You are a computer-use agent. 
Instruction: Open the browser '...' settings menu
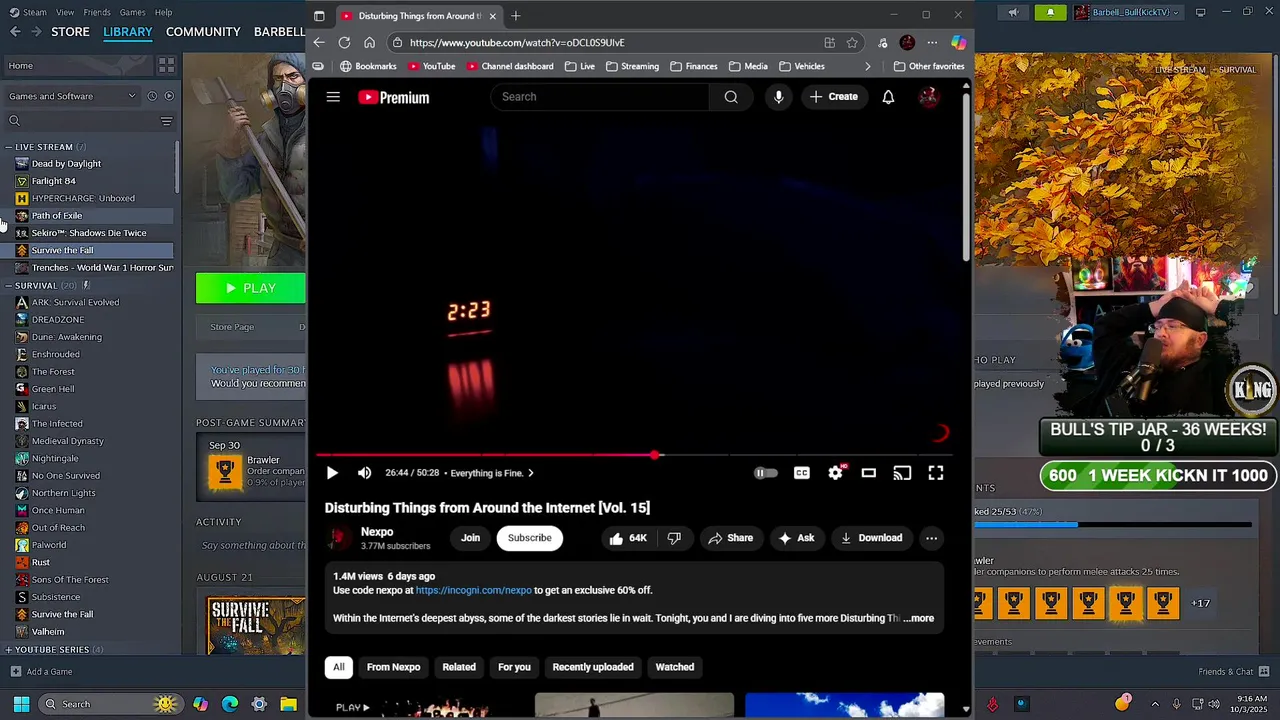(x=932, y=43)
